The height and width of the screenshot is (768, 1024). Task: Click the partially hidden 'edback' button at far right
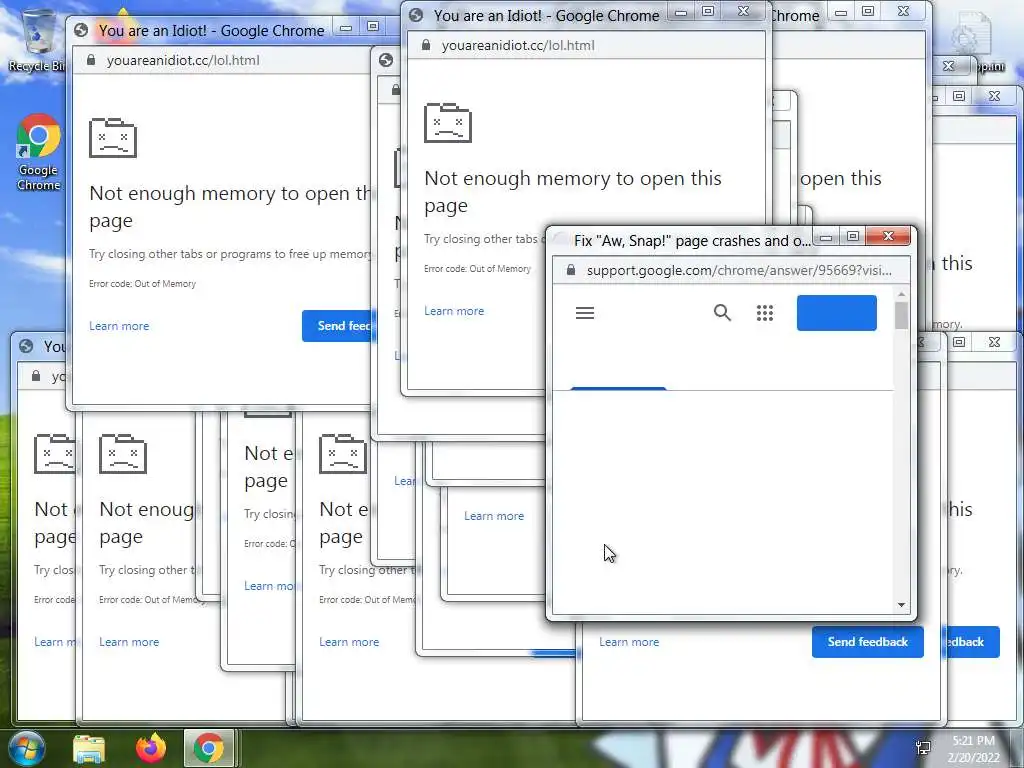click(970, 642)
